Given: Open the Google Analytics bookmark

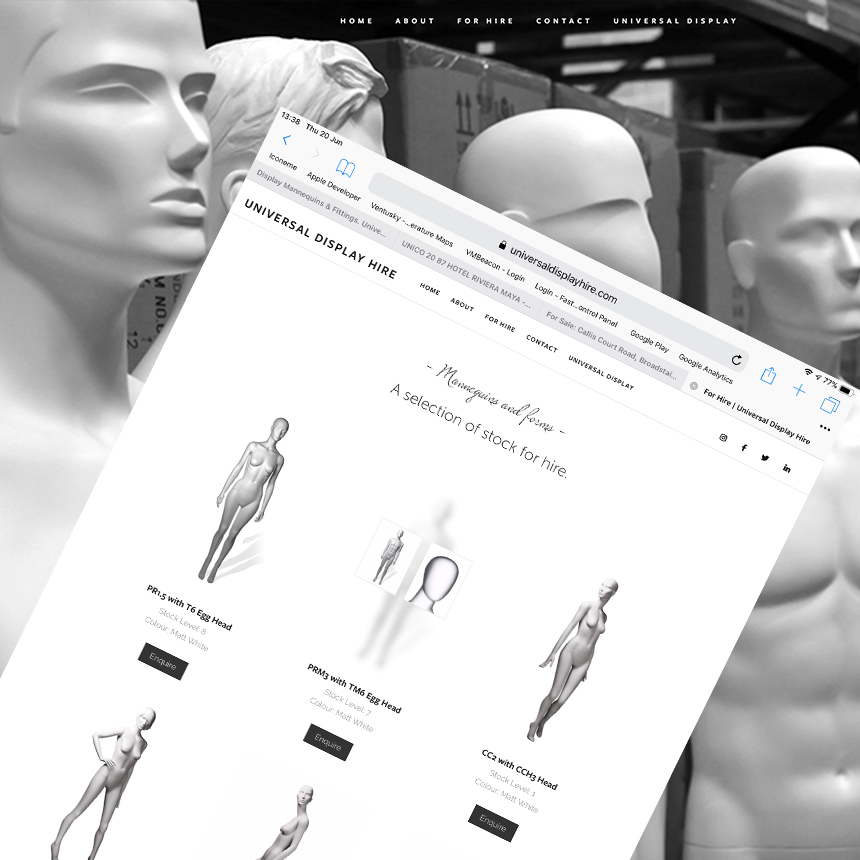Looking at the screenshot, I should tap(705, 369).
